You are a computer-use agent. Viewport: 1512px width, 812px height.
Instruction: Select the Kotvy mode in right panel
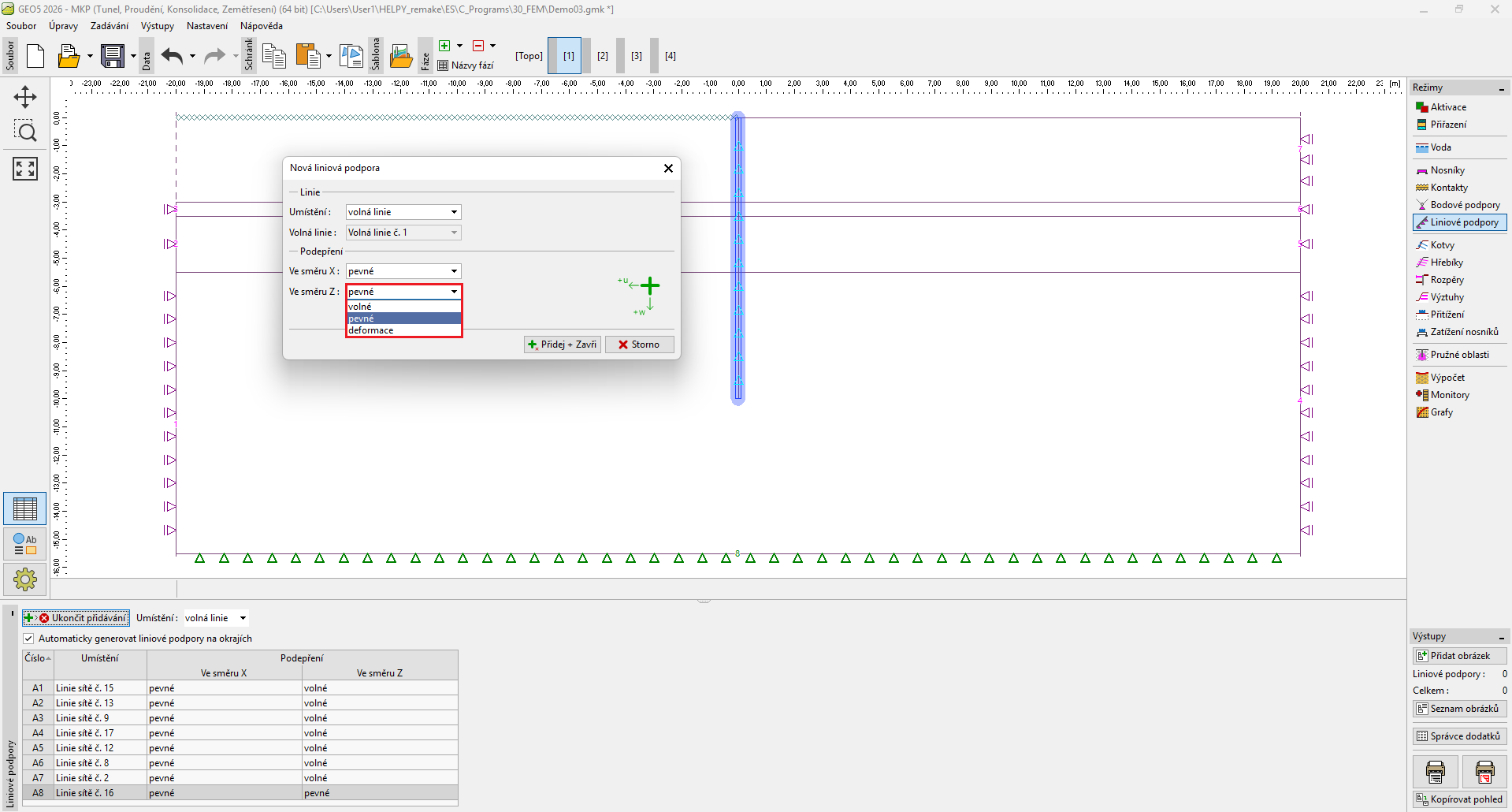[x=1442, y=245]
